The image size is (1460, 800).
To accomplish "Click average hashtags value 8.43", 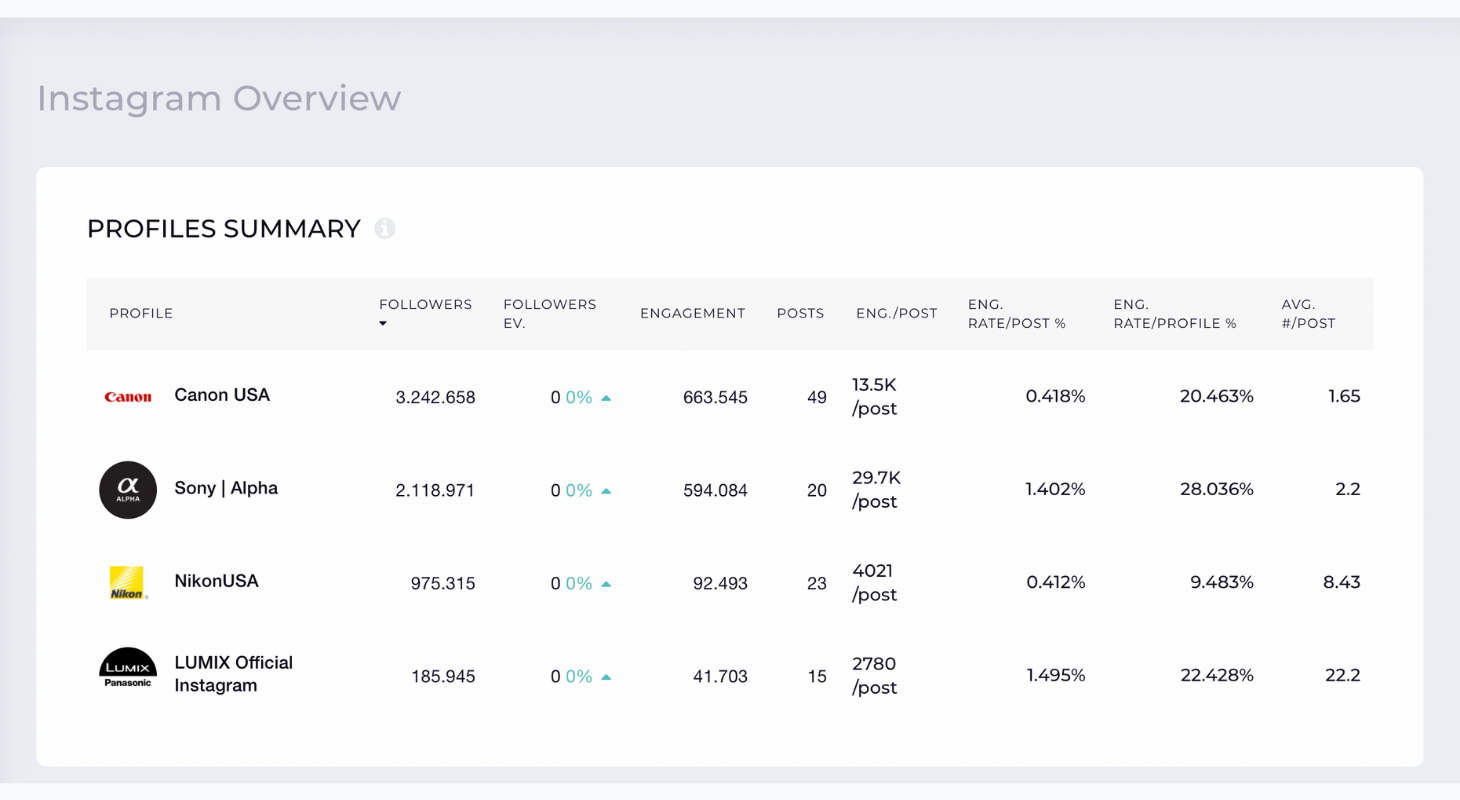I will pos(1342,583).
